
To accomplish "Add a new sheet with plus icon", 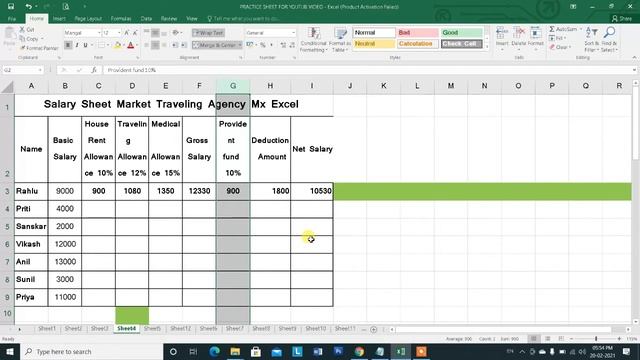I will coord(373,329).
